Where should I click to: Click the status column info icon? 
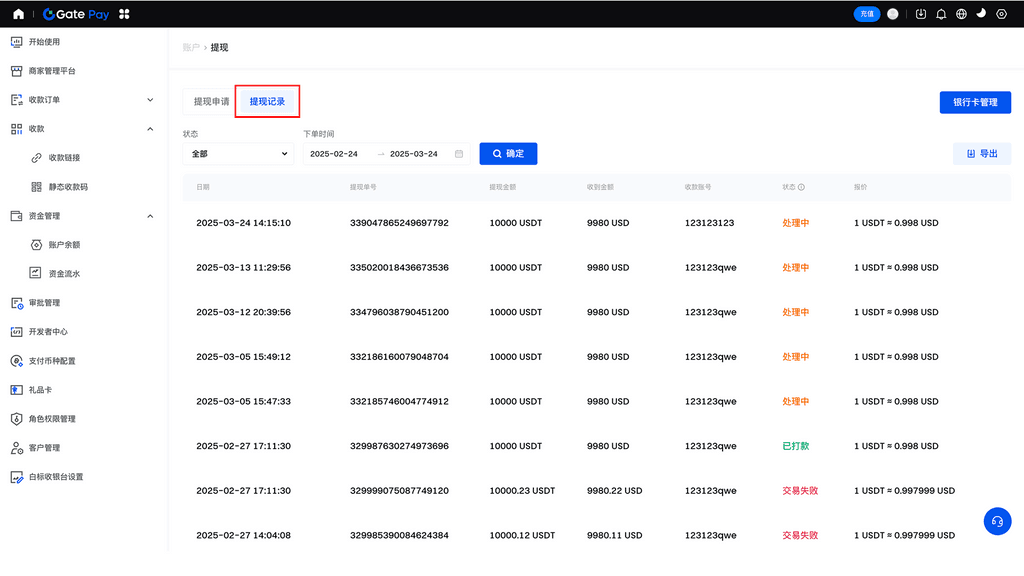pyautogui.click(x=801, y=187)
